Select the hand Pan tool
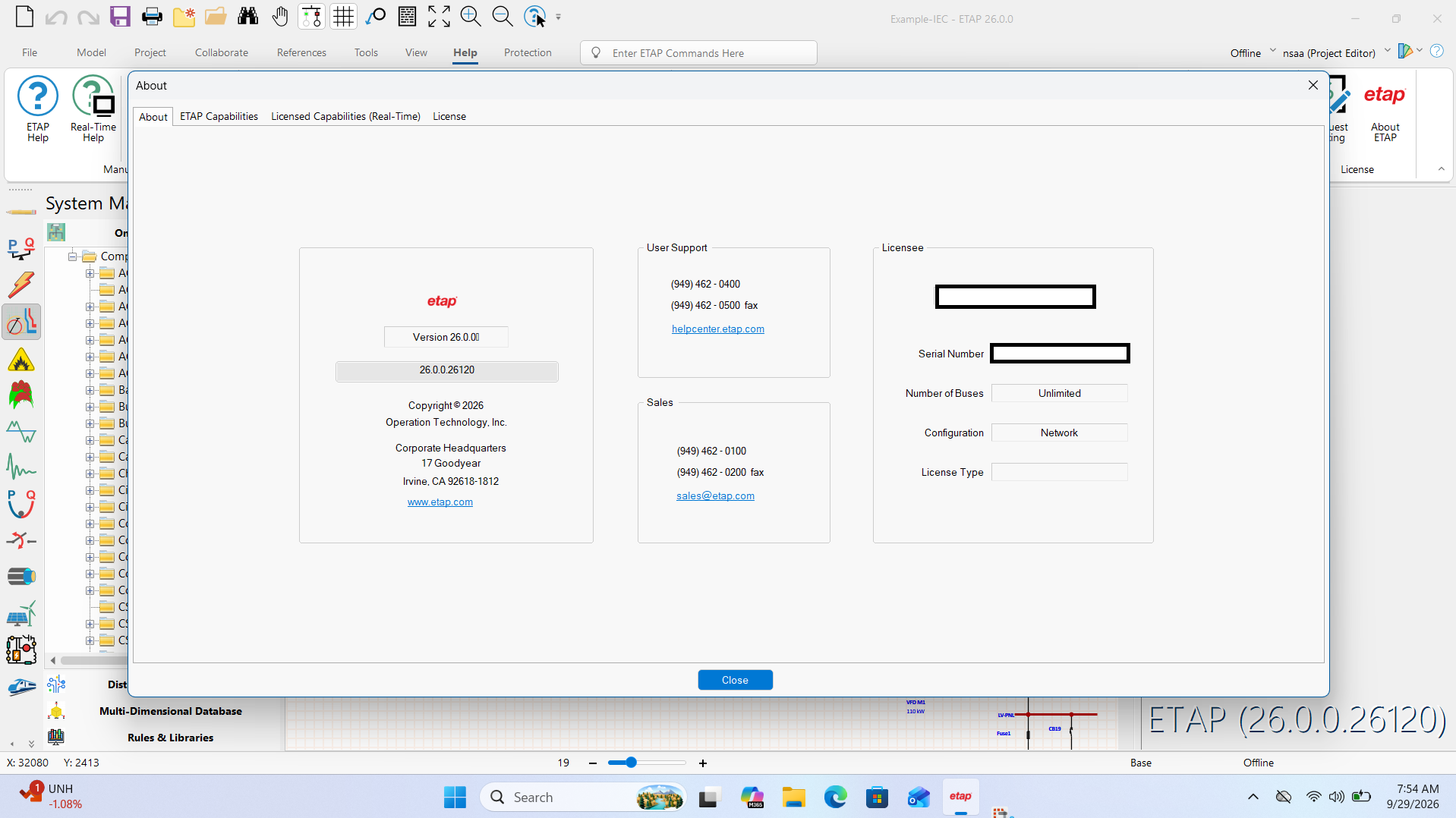Image resolution: width=1456 pixels, height=818 pixels. point(280,16)
